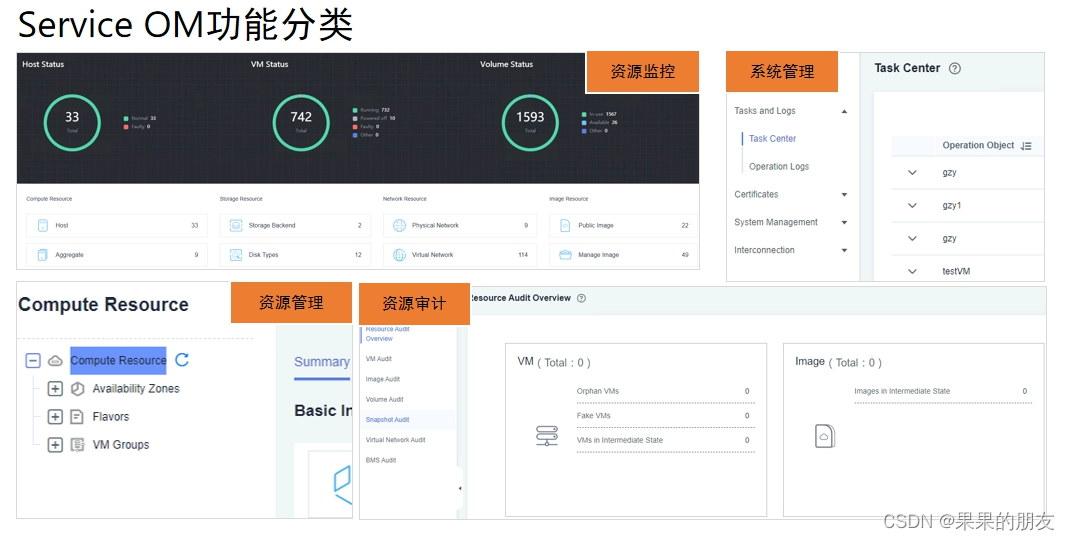1070x540 pixels.
Task: Expand the Interconnection menu
Action: point(844,251)
